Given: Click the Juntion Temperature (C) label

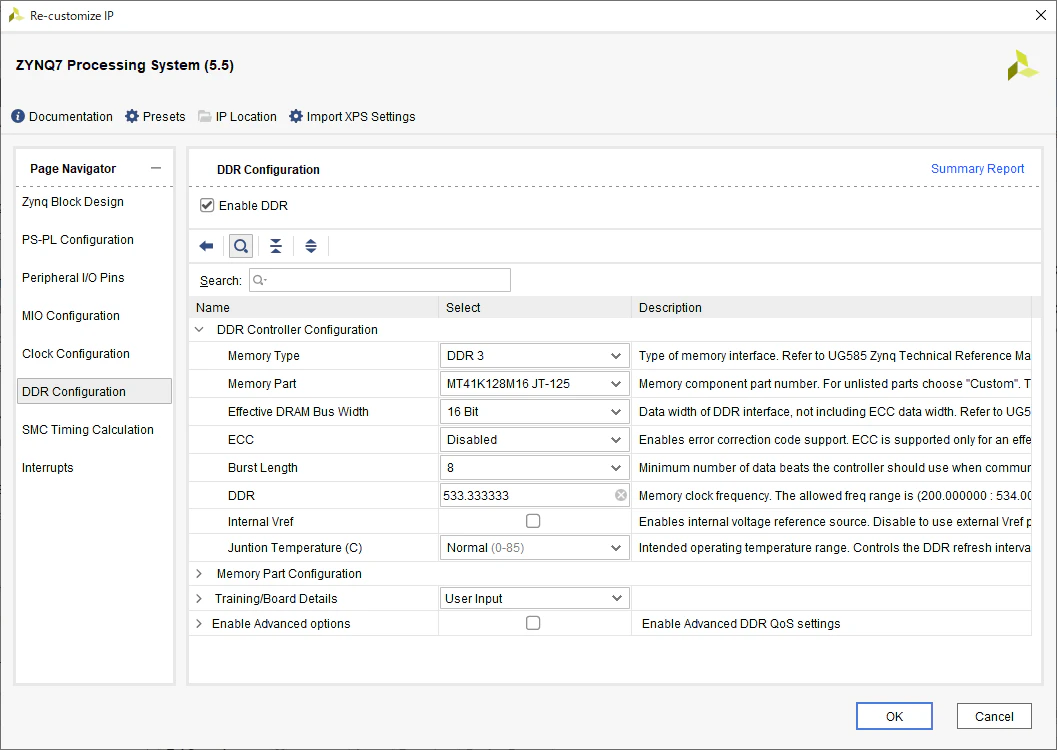Looking at the screenshot, I should [295, 548].
